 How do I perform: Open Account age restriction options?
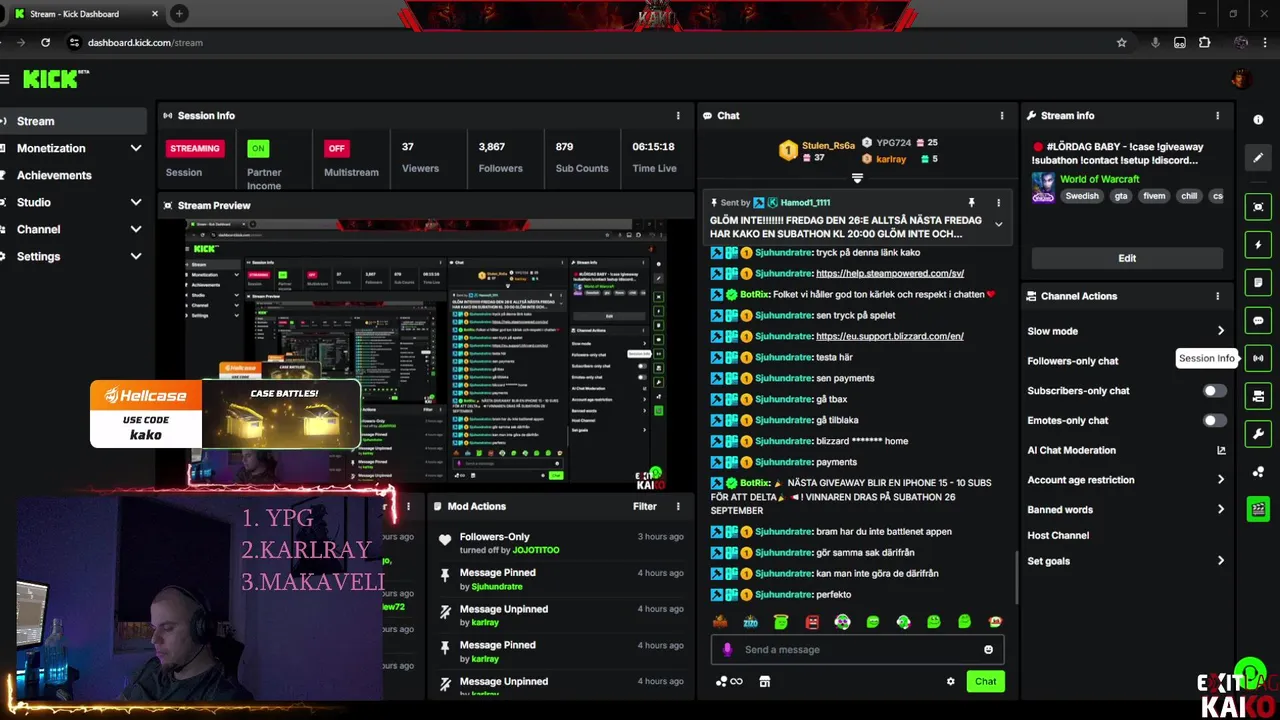[1221, 480]
